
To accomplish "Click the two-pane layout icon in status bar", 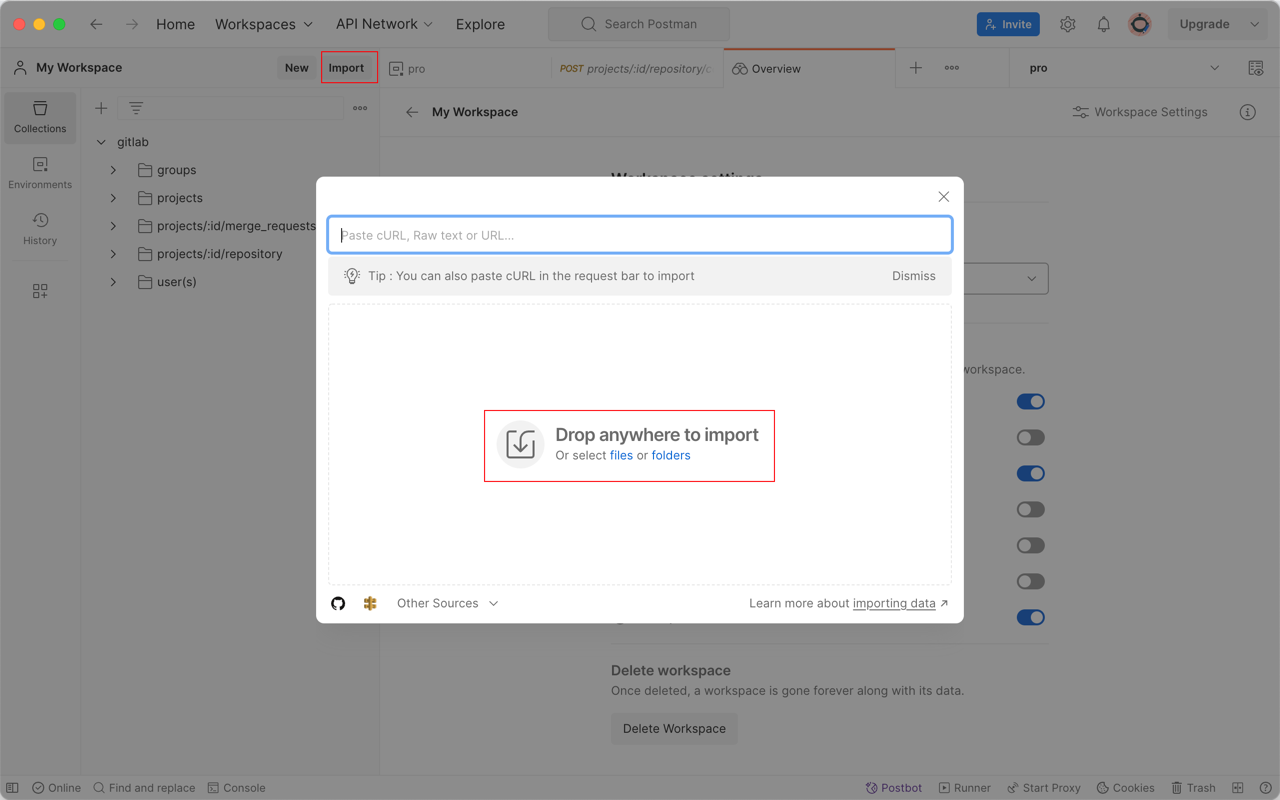I will tap(1238, 788).
